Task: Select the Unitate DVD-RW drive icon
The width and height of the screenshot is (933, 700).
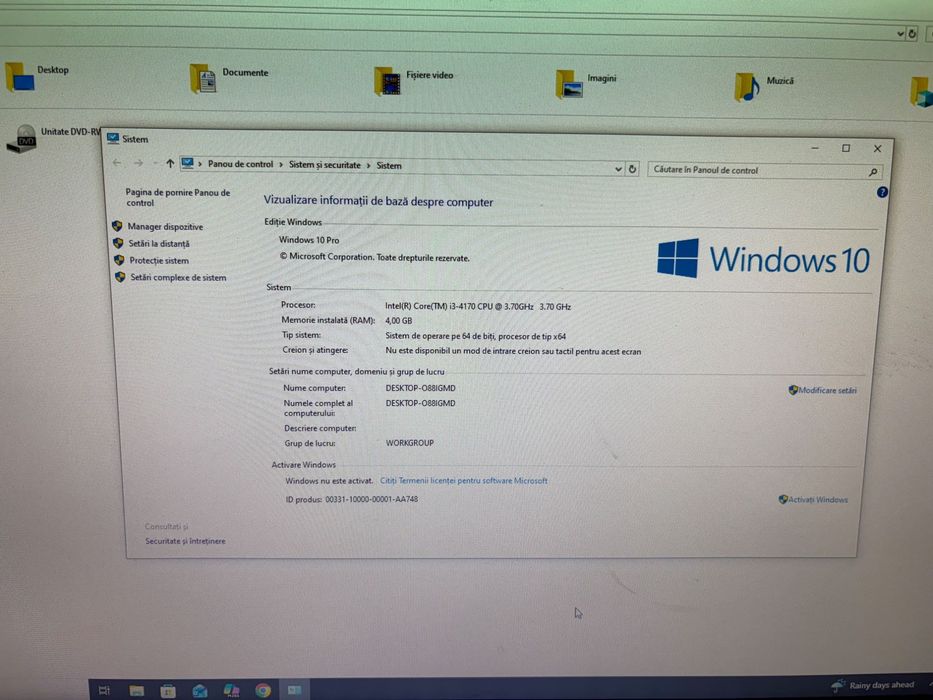Action: pyautogui.click(x=21, y=138)
